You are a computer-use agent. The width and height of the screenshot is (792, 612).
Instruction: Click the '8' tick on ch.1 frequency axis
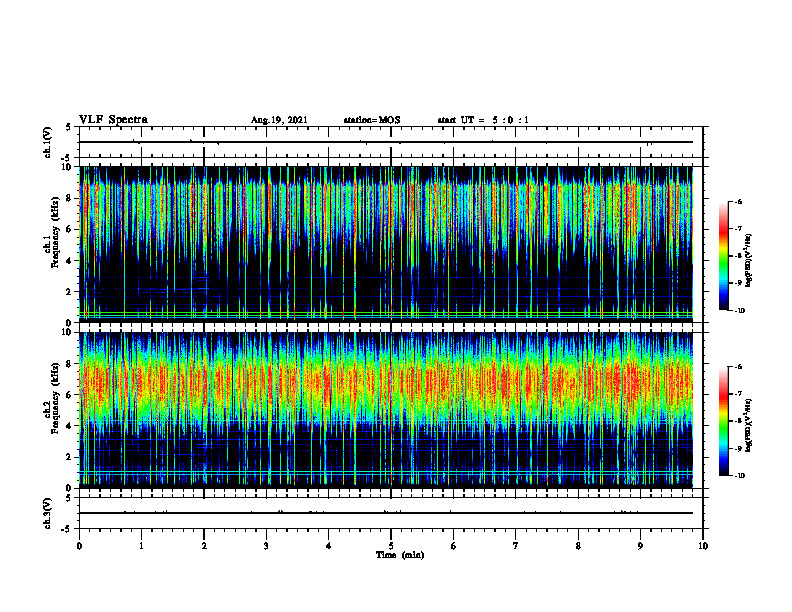pyautogui.click(x=70, y=198)
